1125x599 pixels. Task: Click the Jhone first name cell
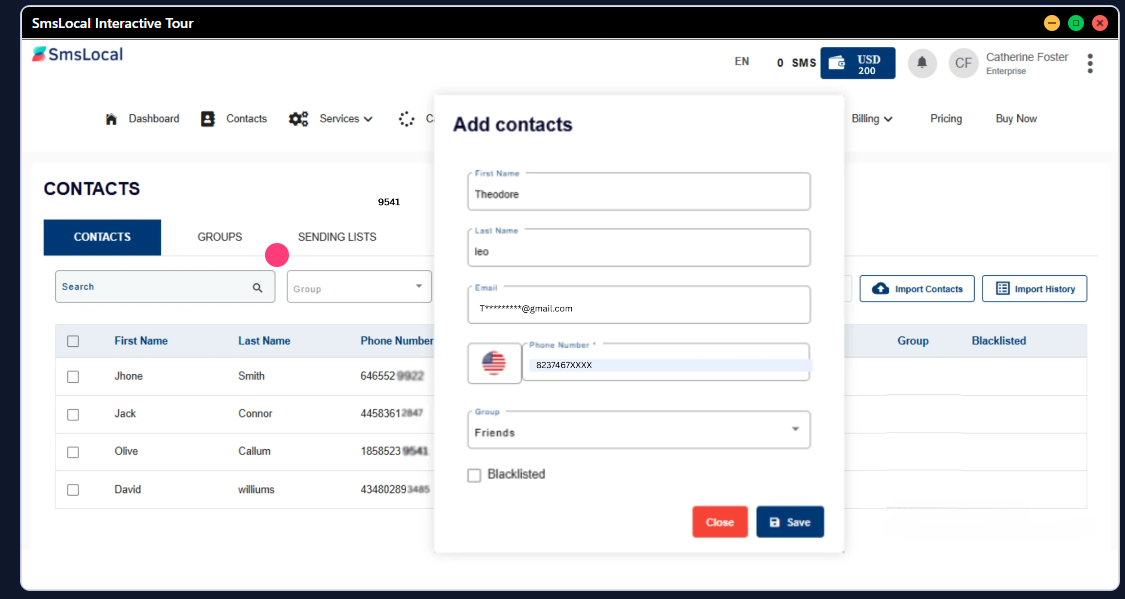[x=128, y=377]
